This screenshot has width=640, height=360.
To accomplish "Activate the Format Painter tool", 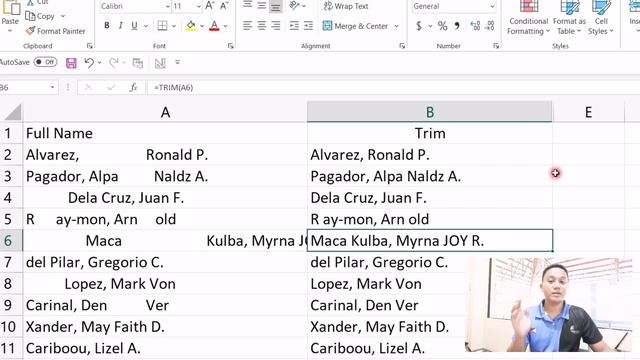I will pyautogui.click(x=56, y=31).
